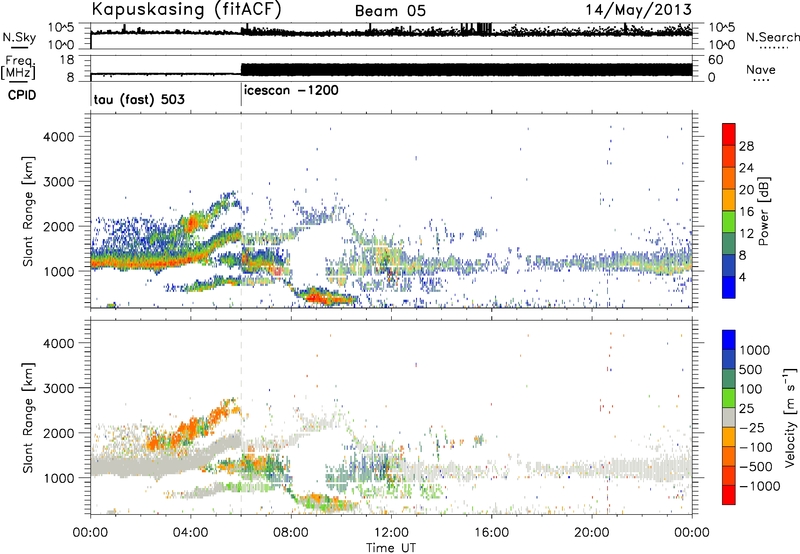The height and width of the screenshot is (554, 800).
Task: Click the 'Time UT' axis title
Action: (x=391, y=548)
